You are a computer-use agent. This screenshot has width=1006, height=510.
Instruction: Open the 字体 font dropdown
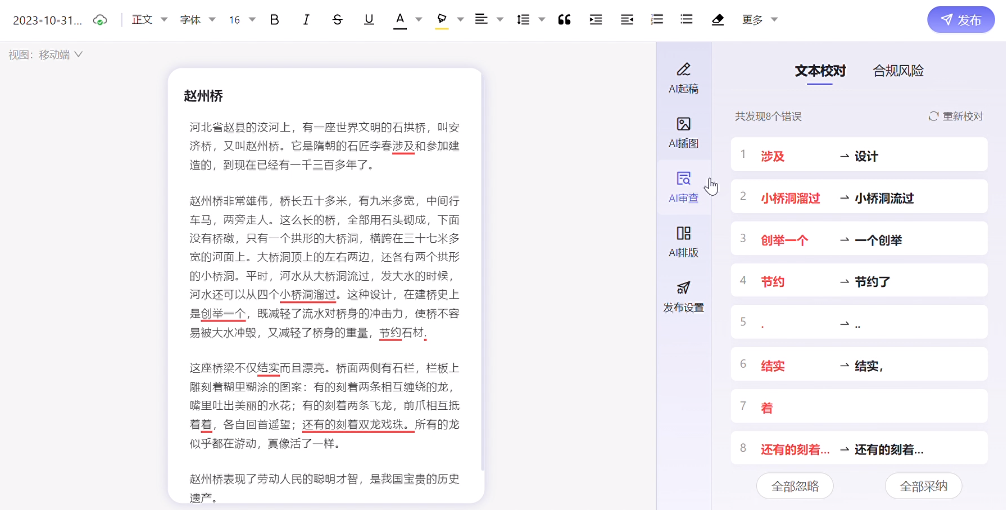[197, 20]
